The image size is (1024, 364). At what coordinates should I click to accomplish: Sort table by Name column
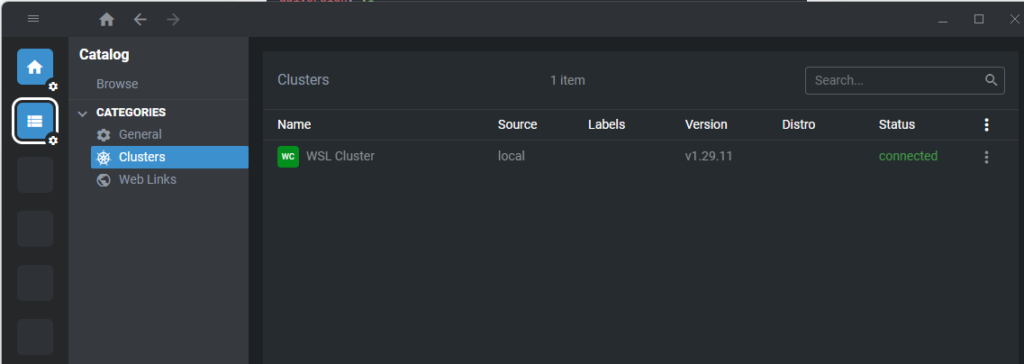[x=294, y=124]
